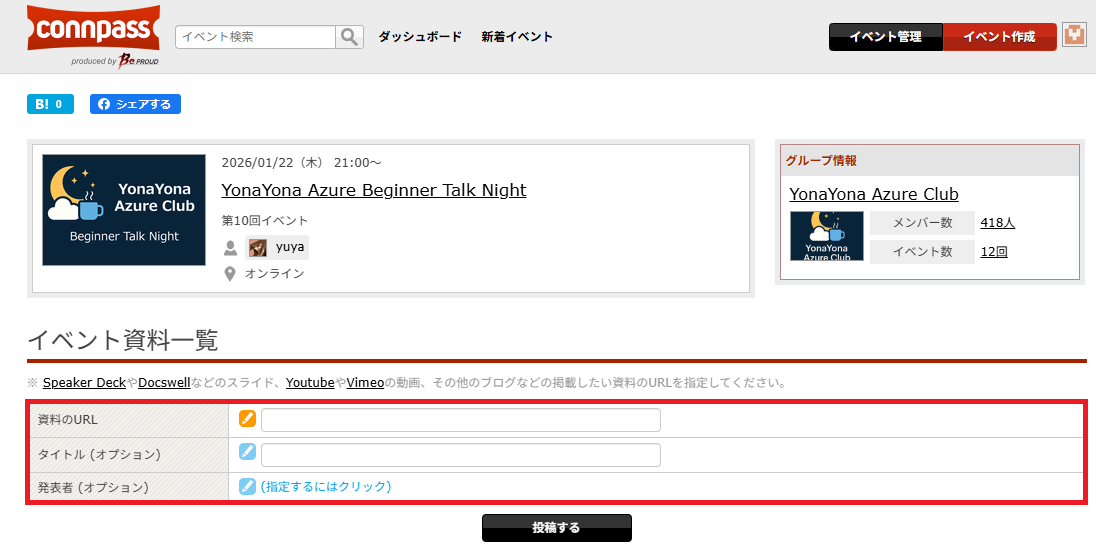Open the event banner thumbnail image
The image size is (1096, 559).
(x=124, y=210)
